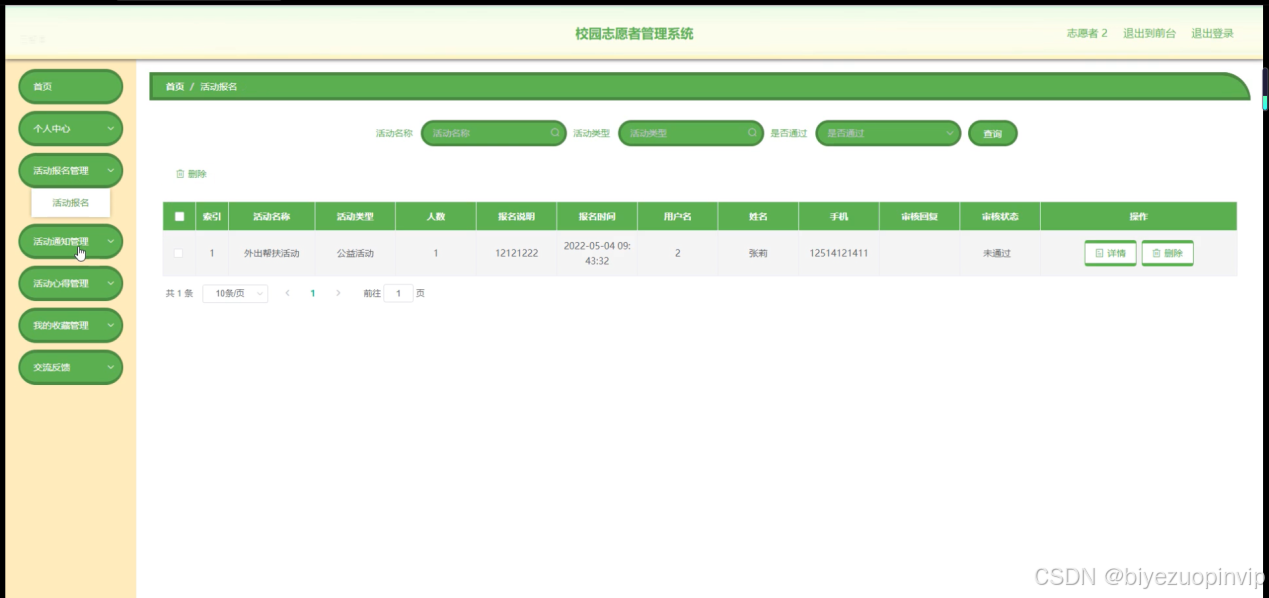Toggle select-all checkbox in table header
This screenshot has width=1269, height=598.
pyautogui.click(x=179, y=216)
